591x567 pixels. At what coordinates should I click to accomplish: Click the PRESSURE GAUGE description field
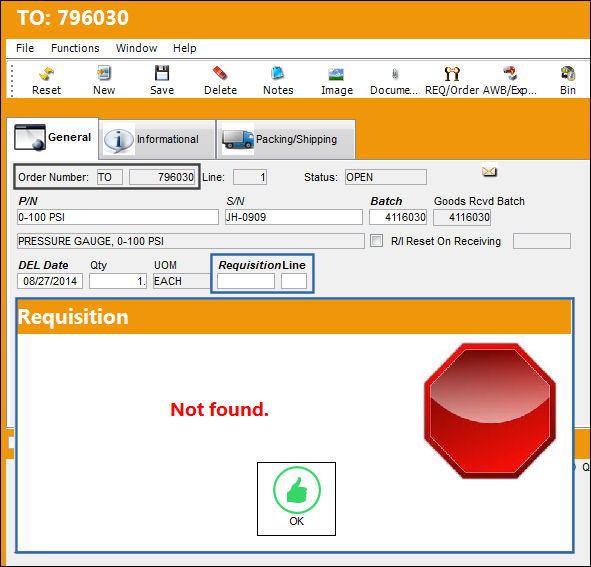coord(191,241)
